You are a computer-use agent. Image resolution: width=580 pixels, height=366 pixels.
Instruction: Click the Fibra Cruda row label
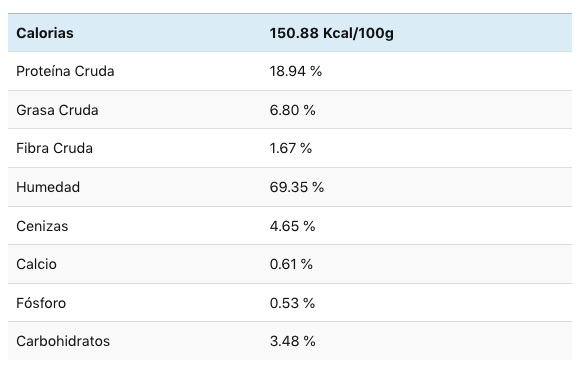[54, 148]
